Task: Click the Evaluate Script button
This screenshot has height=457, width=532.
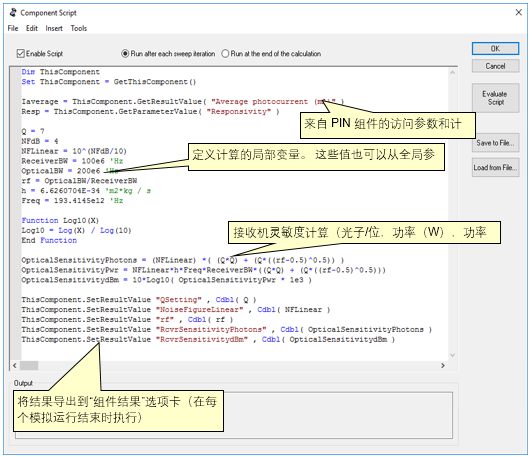Action: click(495, 98)
